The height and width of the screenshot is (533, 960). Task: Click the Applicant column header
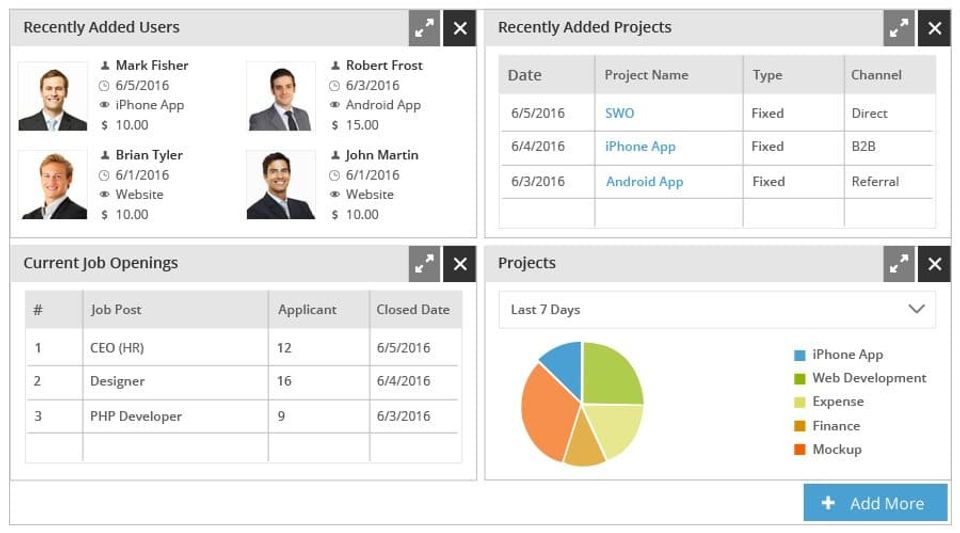[307, 310]
